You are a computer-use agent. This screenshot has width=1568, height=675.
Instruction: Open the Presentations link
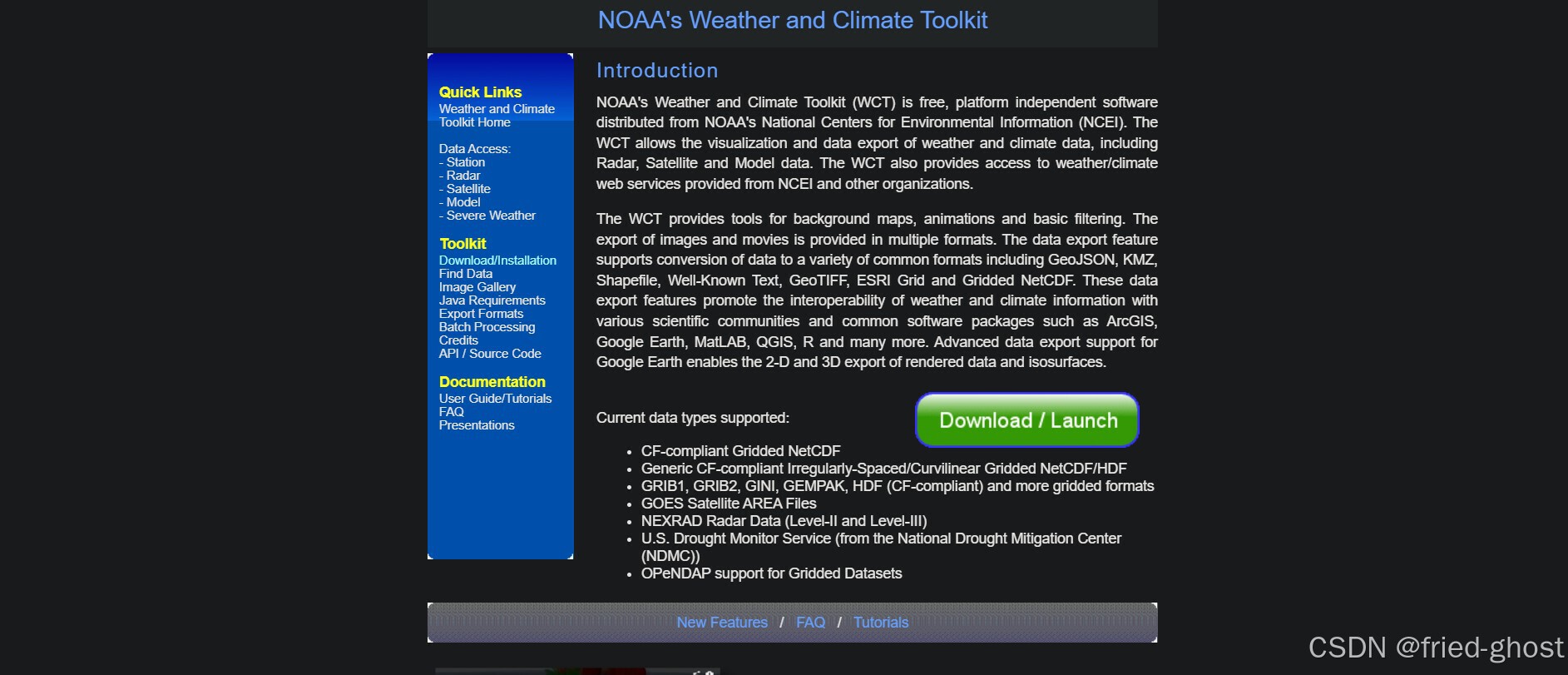(x=477, y=425)
